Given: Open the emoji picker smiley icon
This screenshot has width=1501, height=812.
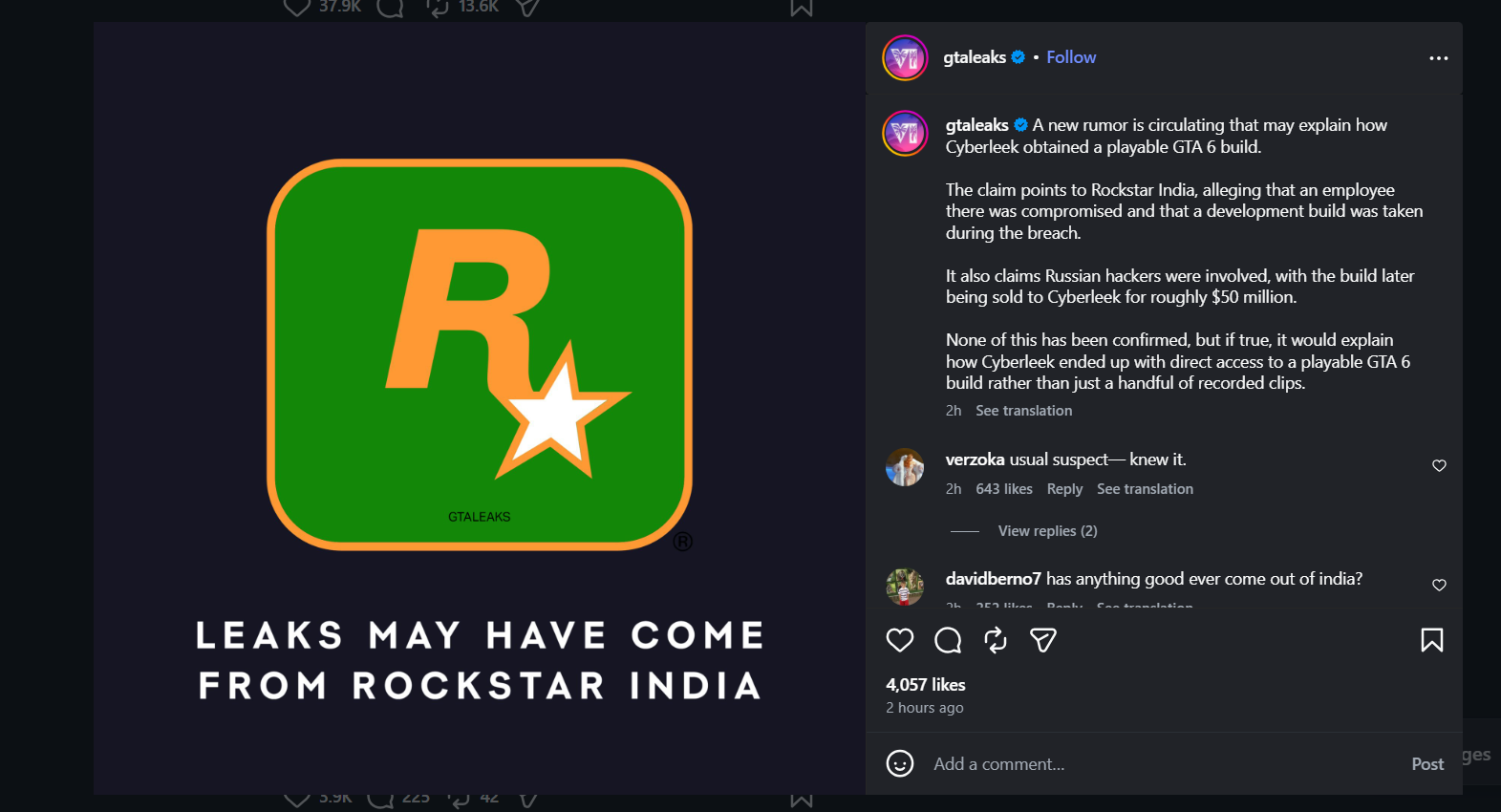Looking at the screenshot, I should click(900, 763).
